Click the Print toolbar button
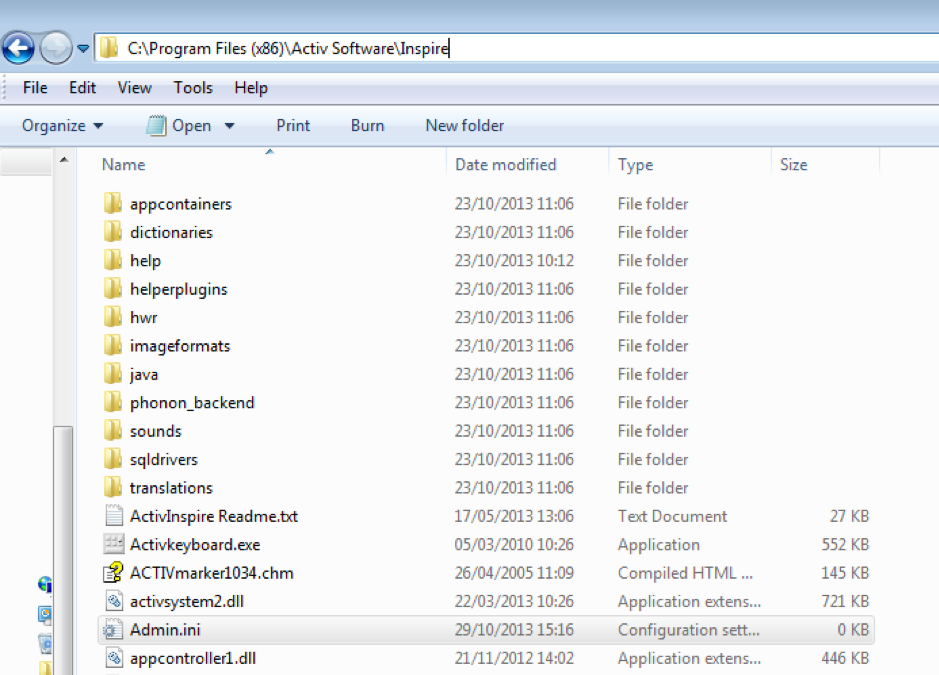The height and width of the screenshot is (675, 939). pos(293,126)
